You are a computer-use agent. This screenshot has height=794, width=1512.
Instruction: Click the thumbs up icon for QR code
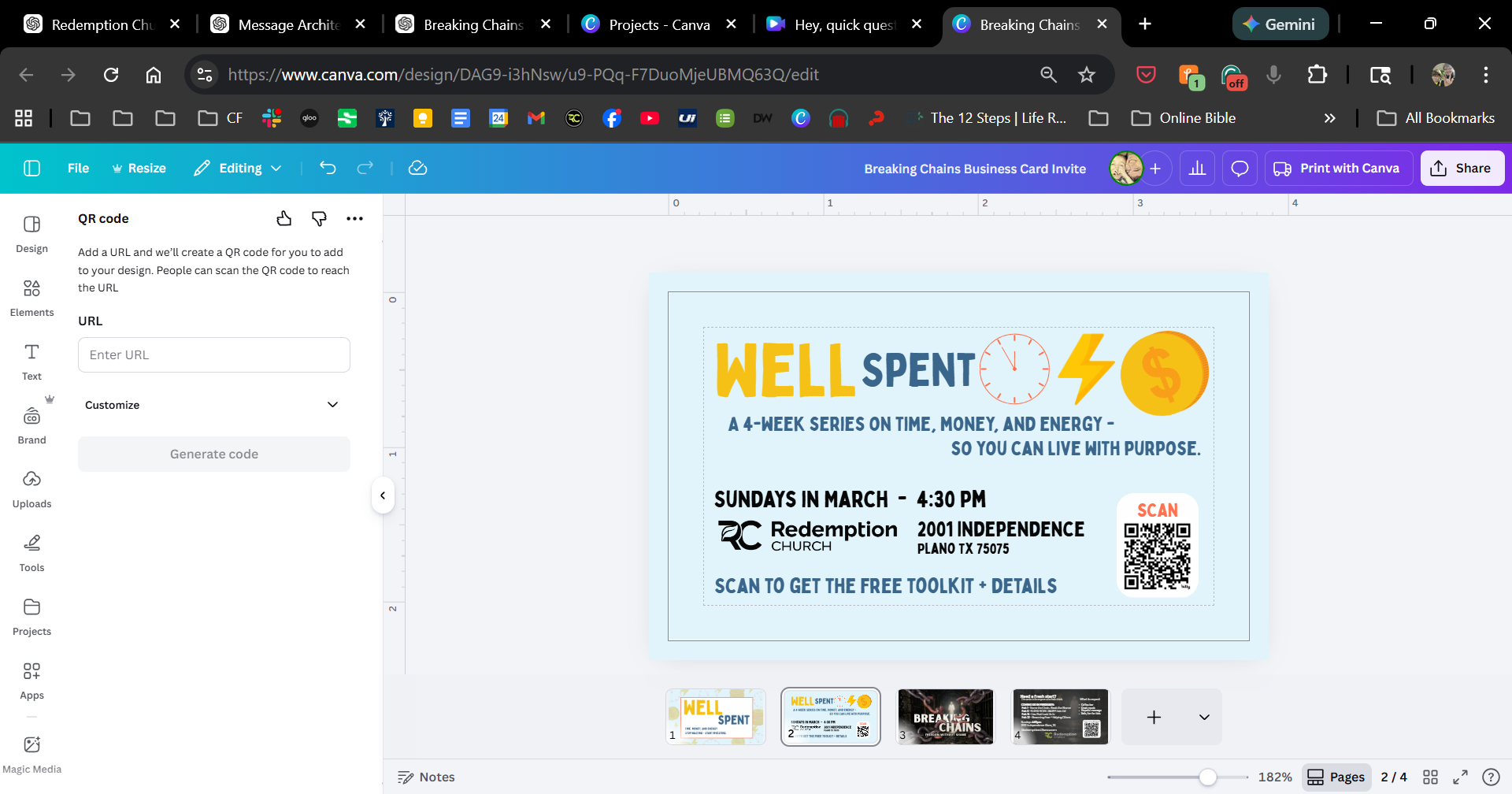pyautogui.click(x=284, y=219)
